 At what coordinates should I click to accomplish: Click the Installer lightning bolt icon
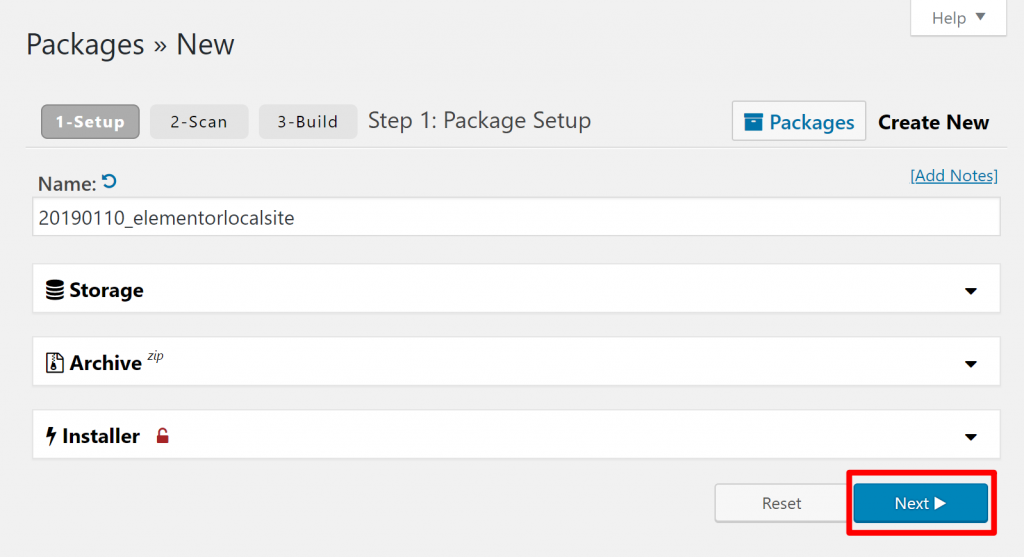click(x=50, y=436)
